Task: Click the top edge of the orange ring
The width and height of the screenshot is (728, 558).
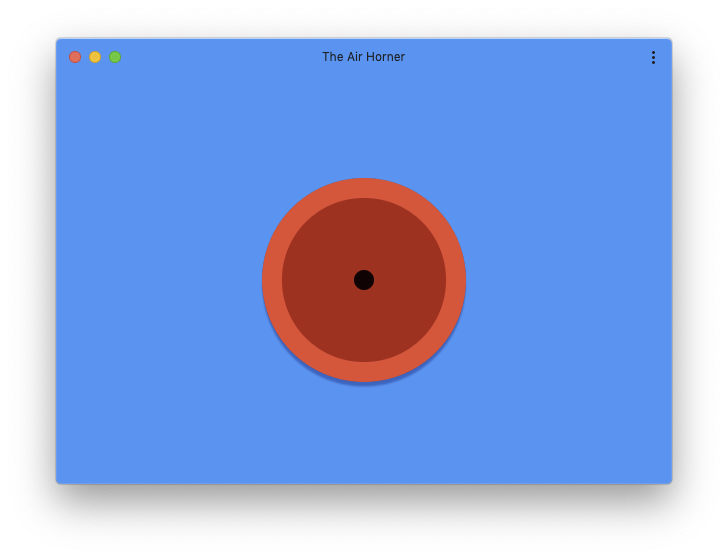Action: click(364, 188)
